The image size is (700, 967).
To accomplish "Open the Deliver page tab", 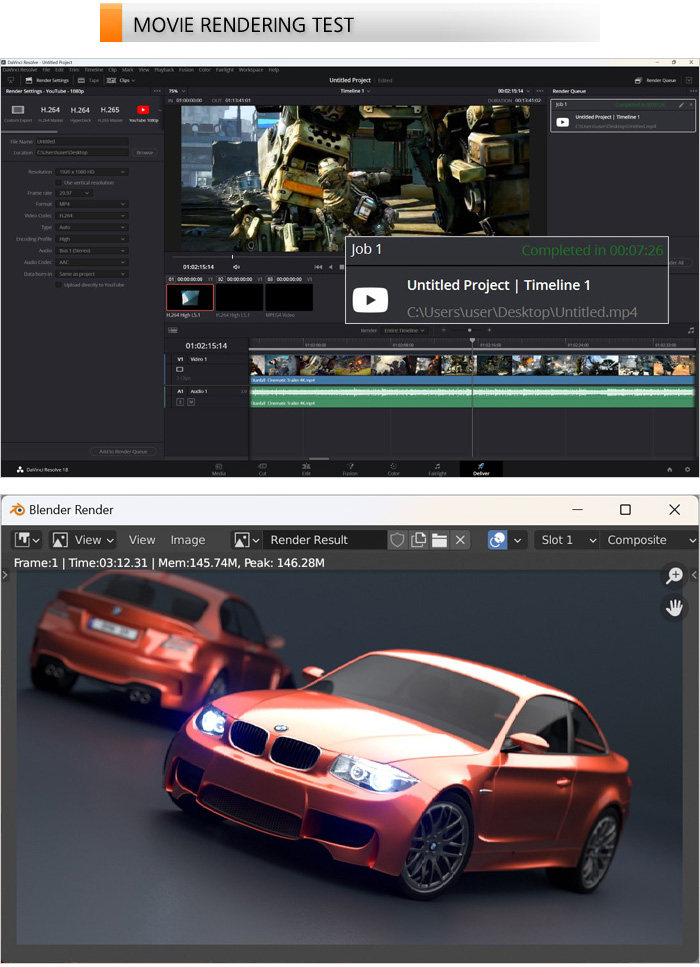I will click(x=481, y=469).
